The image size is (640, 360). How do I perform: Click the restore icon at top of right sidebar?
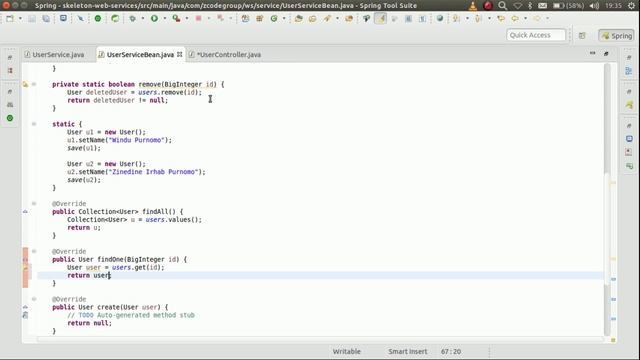629,58
